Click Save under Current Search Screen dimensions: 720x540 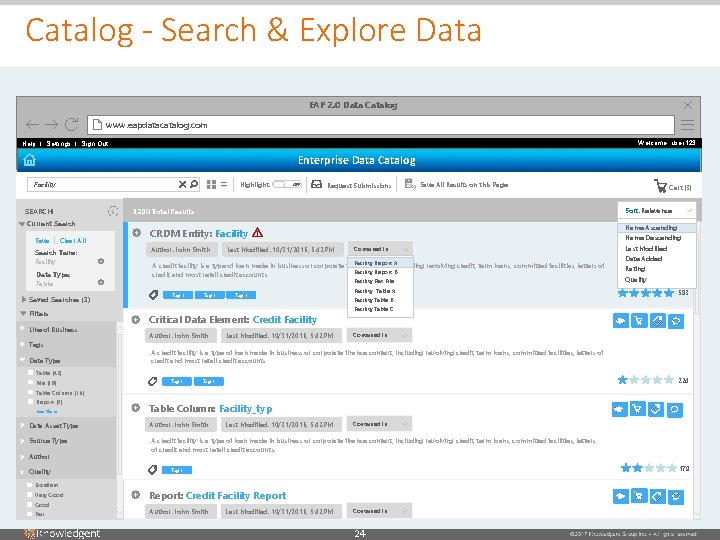click(x=42, y=241)
